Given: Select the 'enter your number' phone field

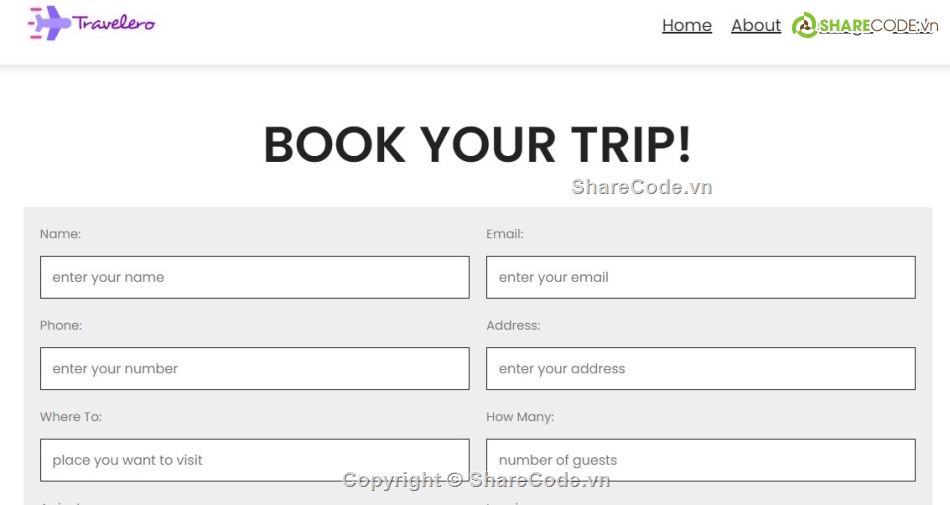Looking at the screenshot, I should point(254,369).
